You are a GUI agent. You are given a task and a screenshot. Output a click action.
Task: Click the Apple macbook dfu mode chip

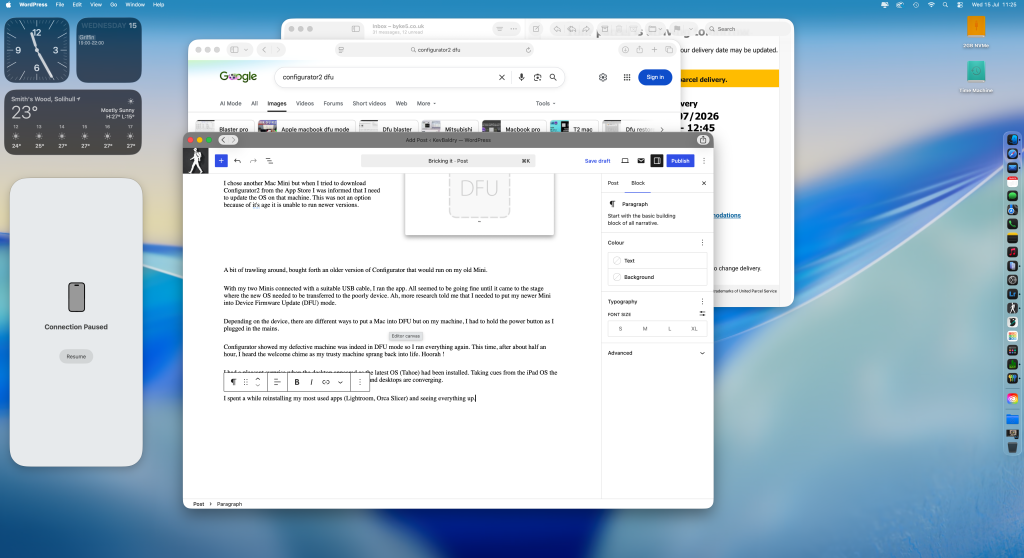306,128
